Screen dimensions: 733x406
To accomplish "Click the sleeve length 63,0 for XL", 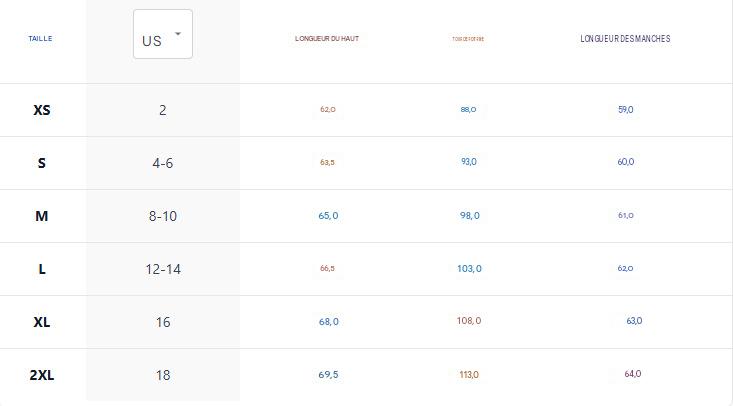I will coord(634,321).
